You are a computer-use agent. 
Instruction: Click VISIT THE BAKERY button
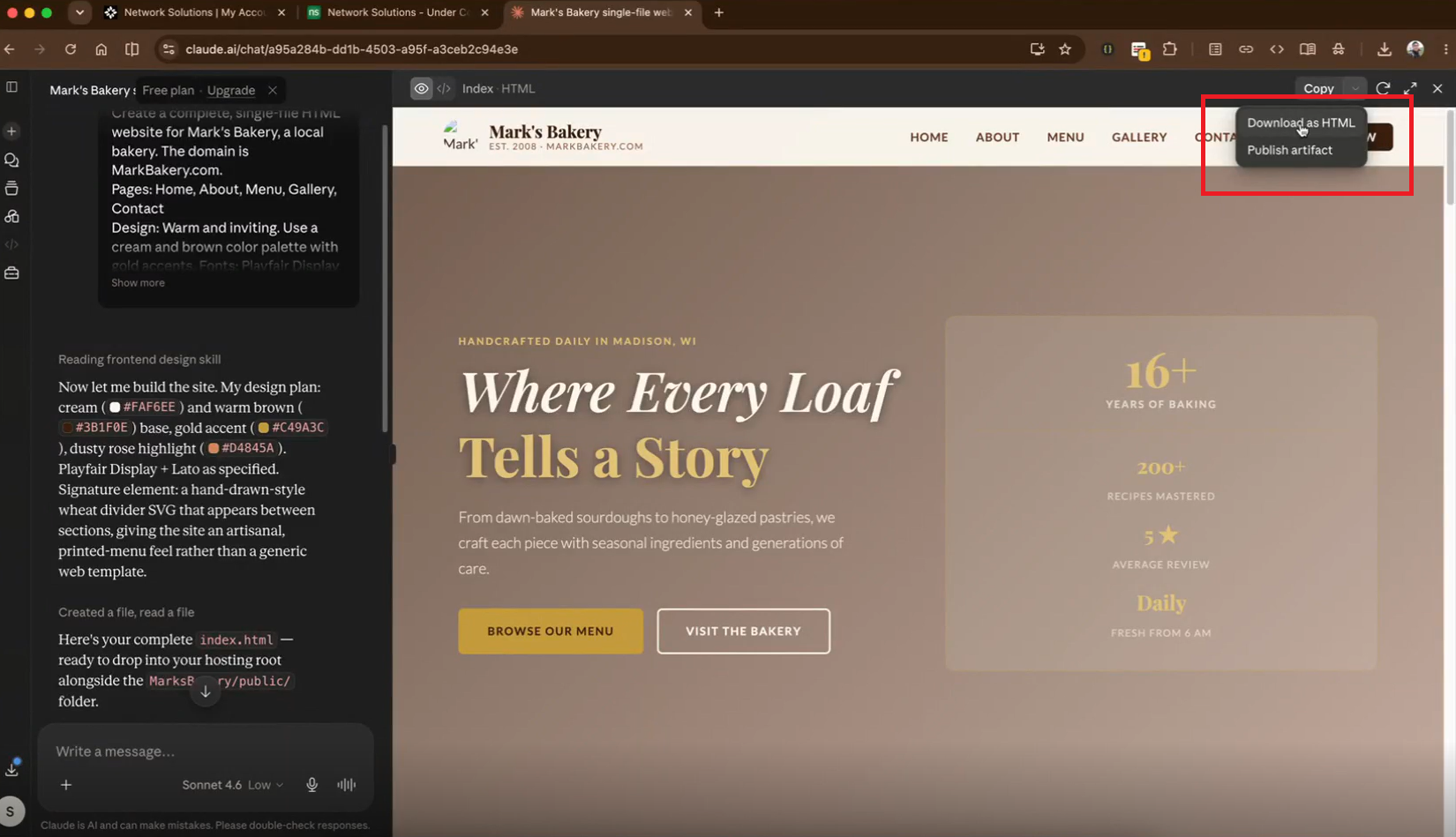(743, 631)
